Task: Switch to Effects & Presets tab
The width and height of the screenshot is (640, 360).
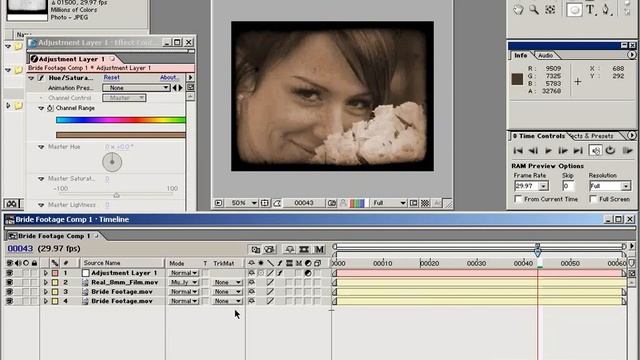Action: click(x=593, y=136)
